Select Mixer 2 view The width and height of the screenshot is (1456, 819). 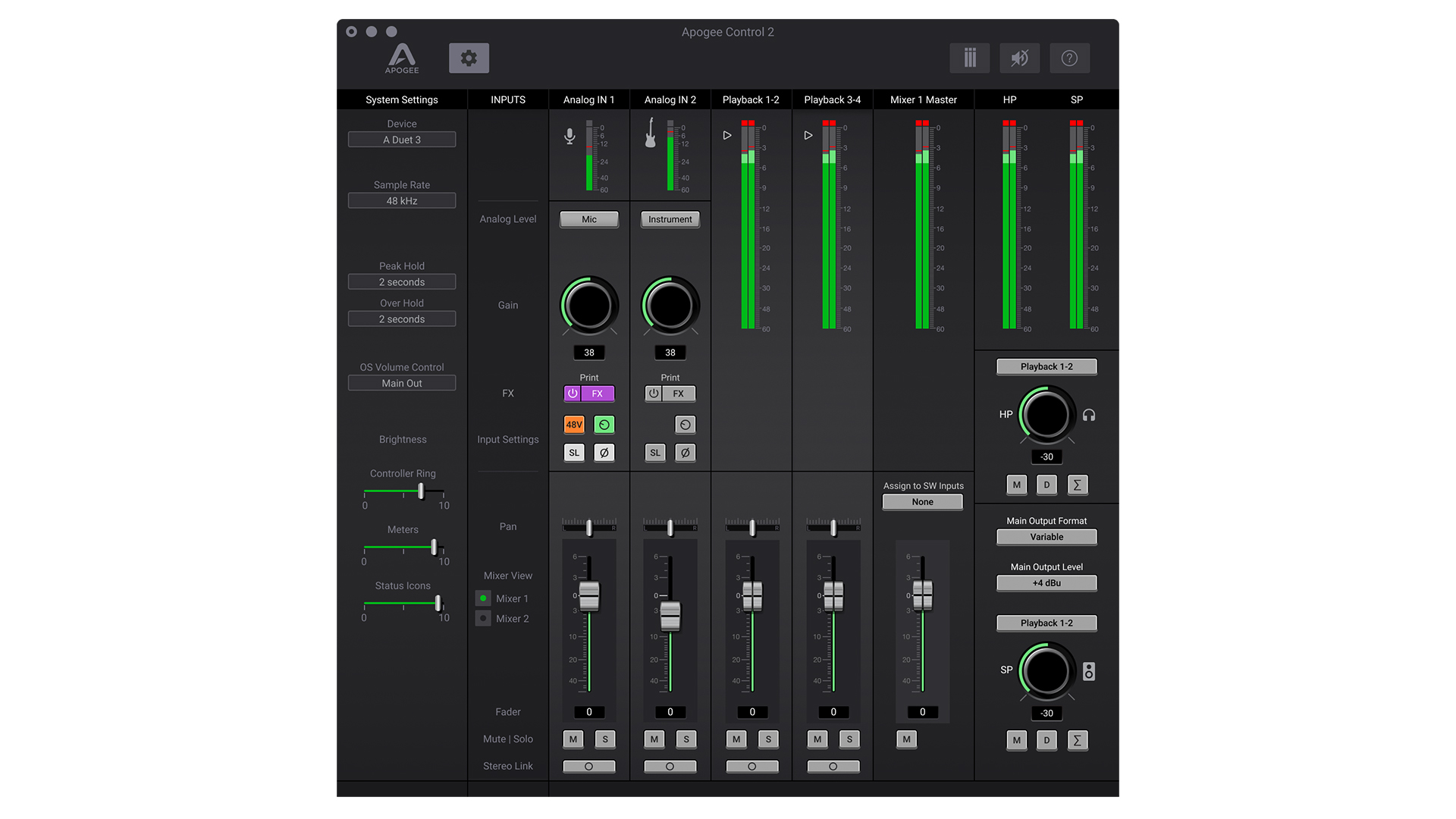483,619
